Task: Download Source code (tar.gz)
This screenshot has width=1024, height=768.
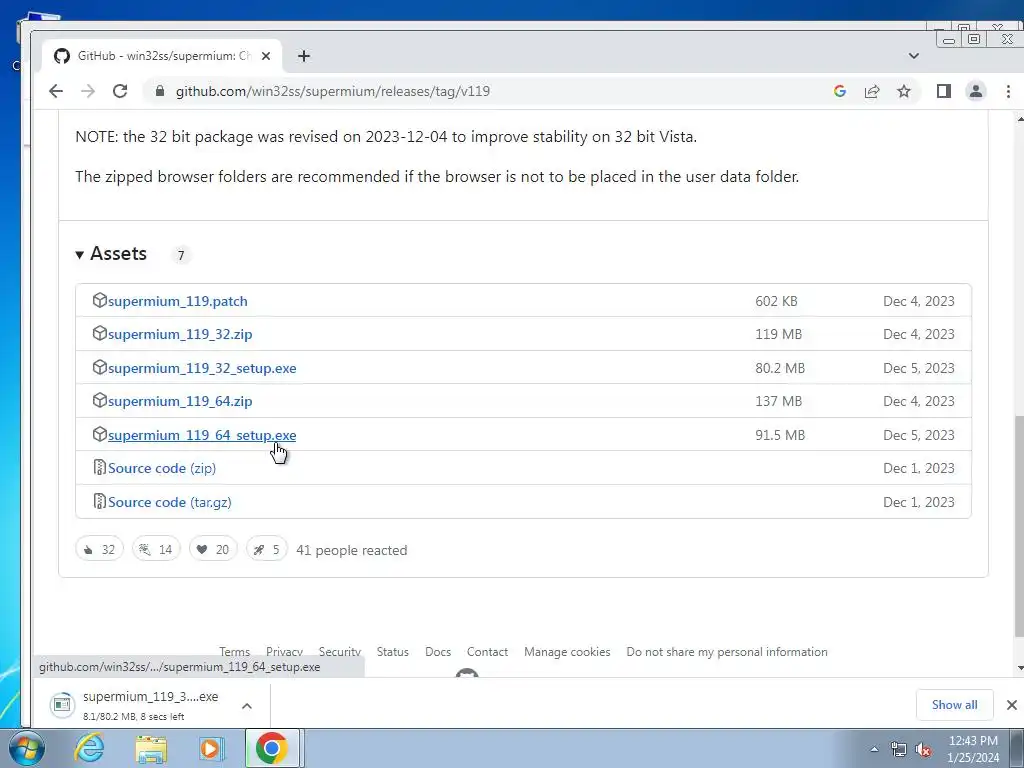Action: (169, 502)
